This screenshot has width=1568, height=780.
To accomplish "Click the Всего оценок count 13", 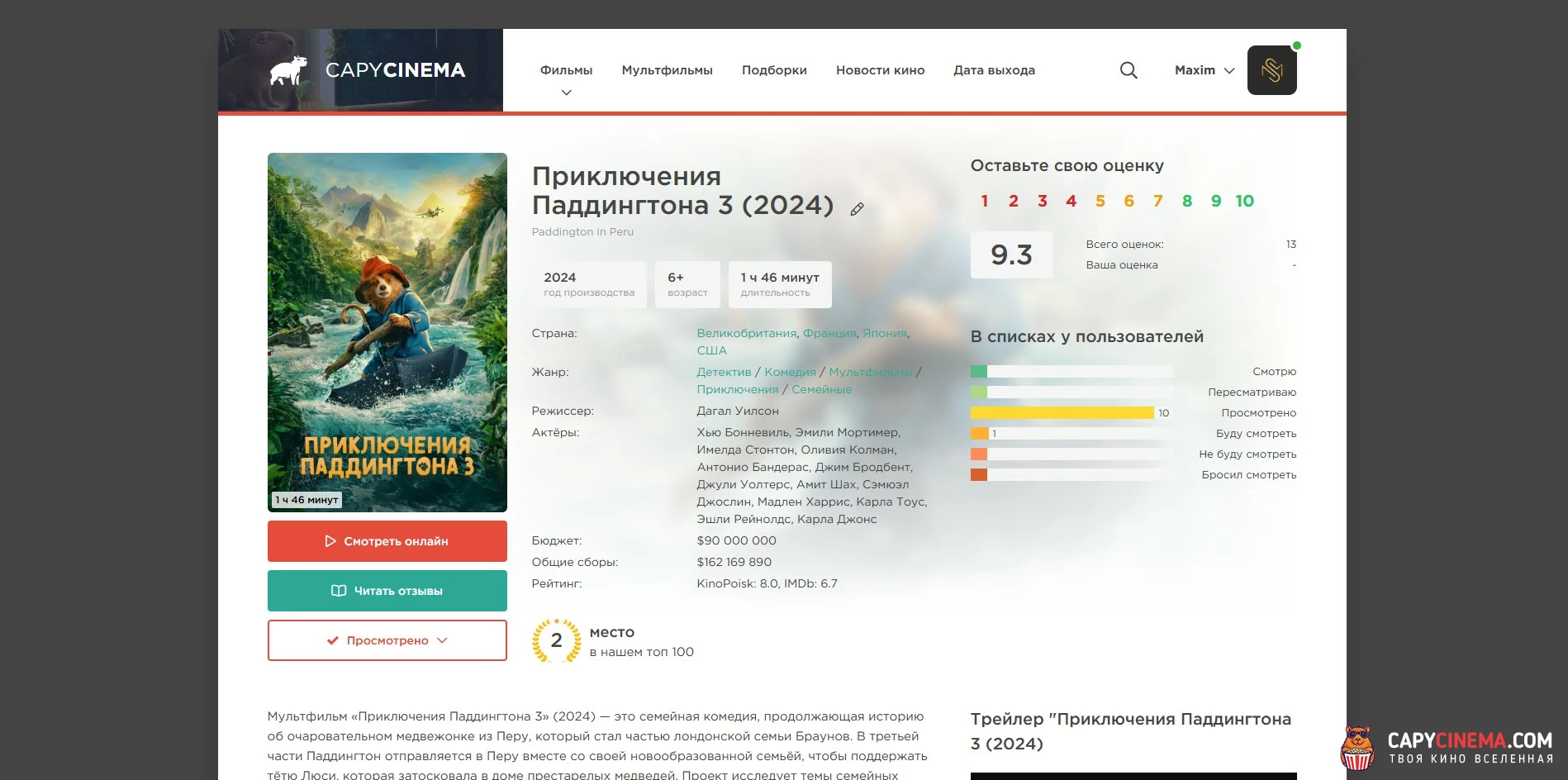I will click(x=1291, y=244).
